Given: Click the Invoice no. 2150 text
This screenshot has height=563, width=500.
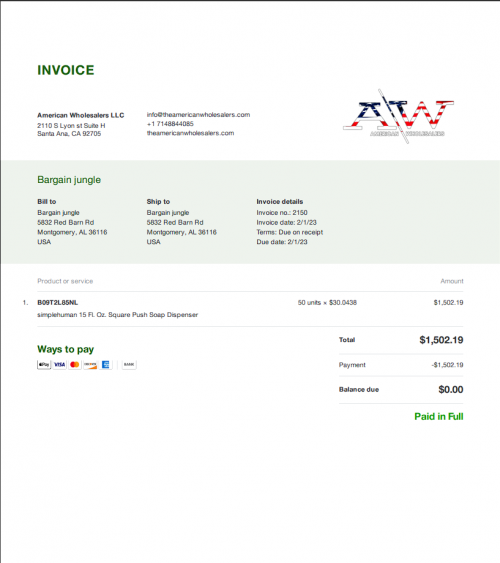Looking at the screenshot, I should 282,213.
